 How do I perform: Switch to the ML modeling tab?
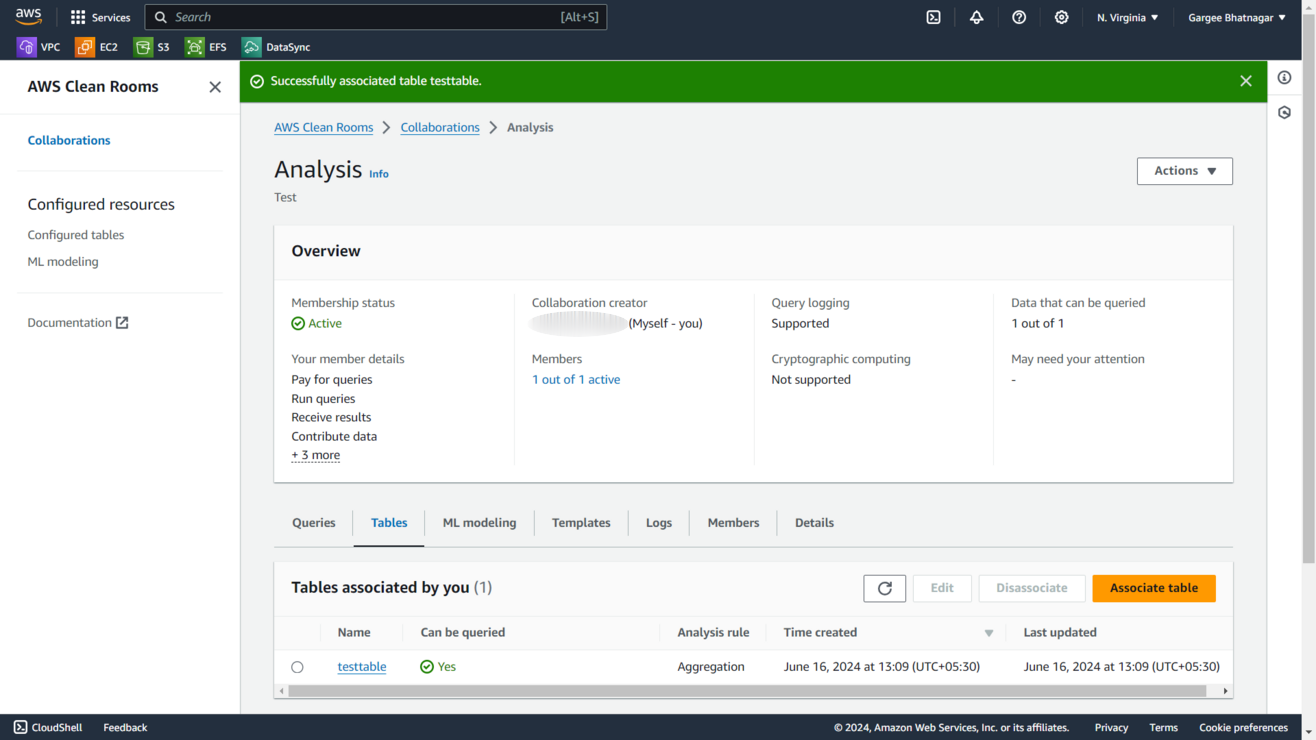480,523
